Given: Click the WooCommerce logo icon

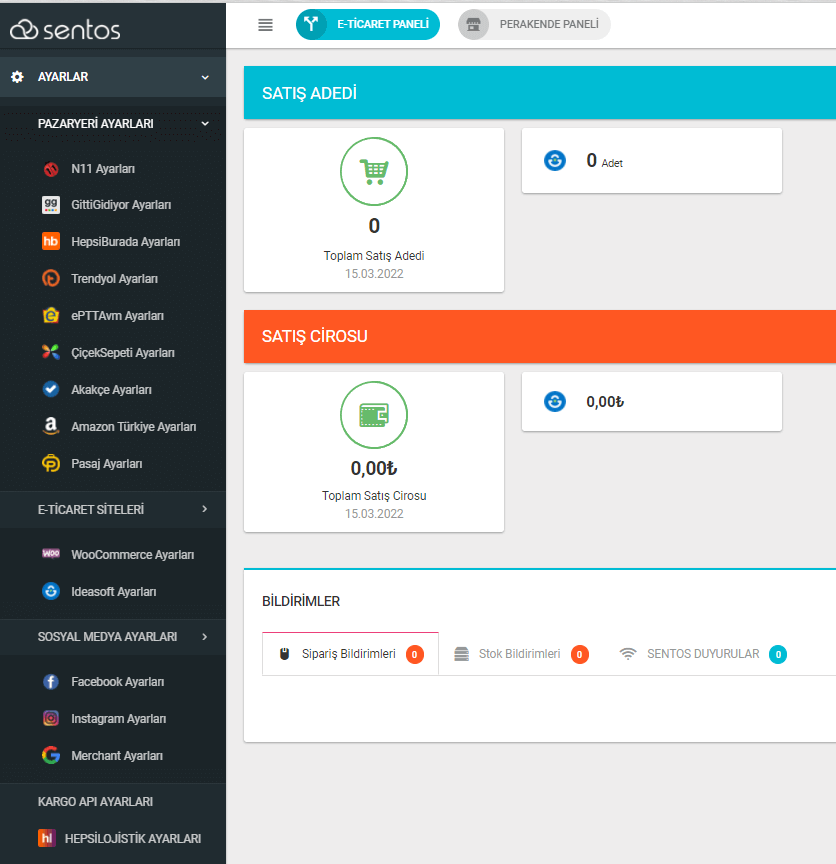Looking at the screenshot, I should pyautogui.click(x=51, y=553).
